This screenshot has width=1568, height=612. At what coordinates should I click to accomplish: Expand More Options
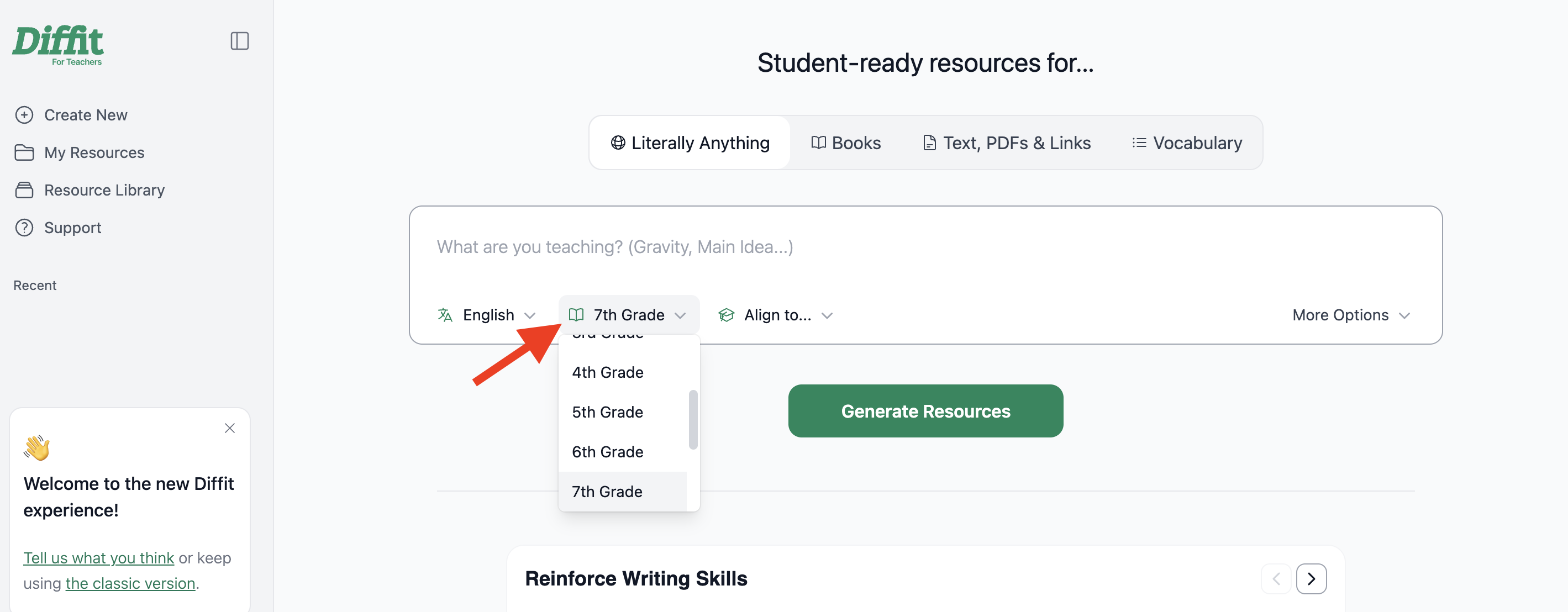(1351, 315)
